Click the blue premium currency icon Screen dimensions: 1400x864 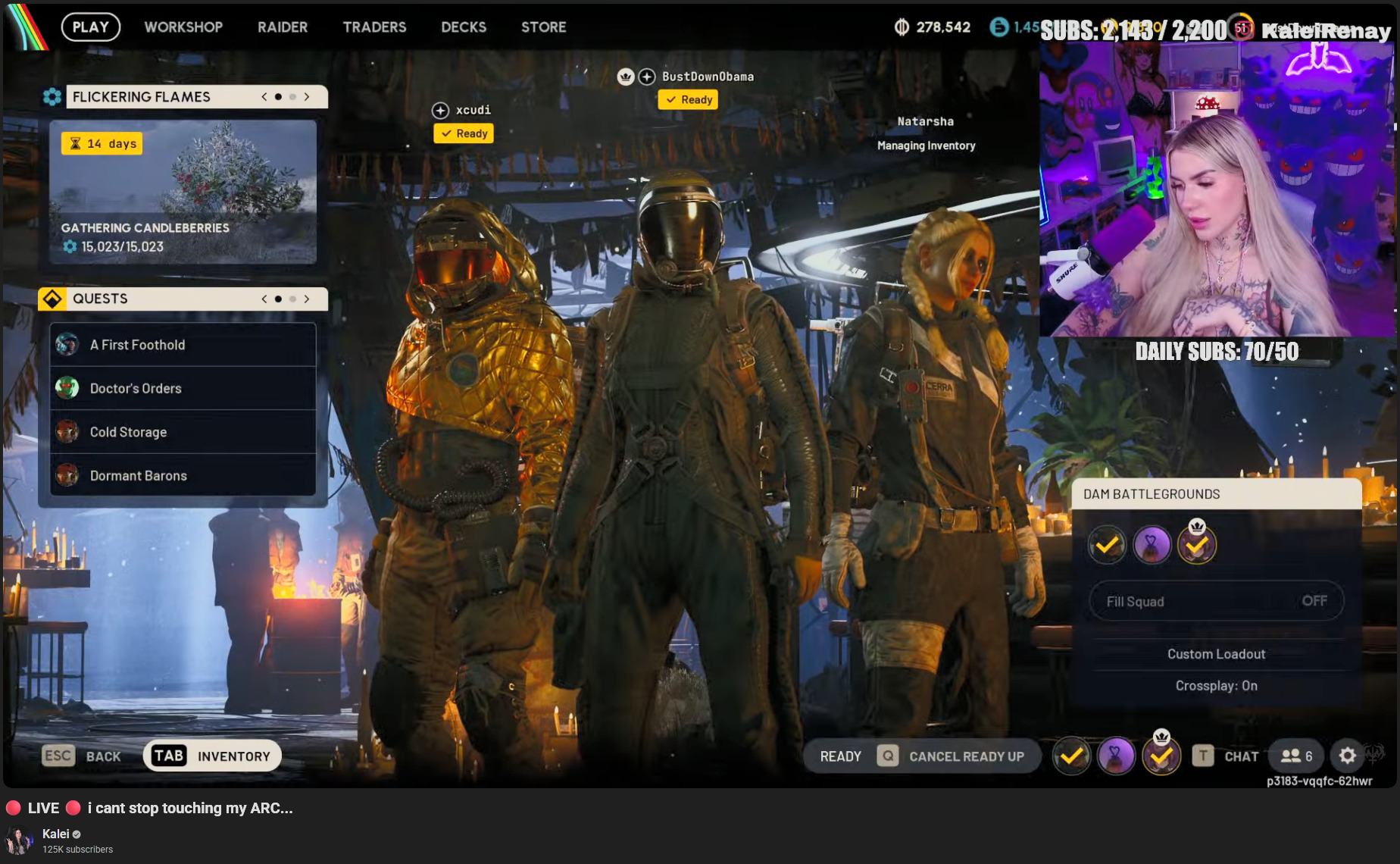[999, 27]
